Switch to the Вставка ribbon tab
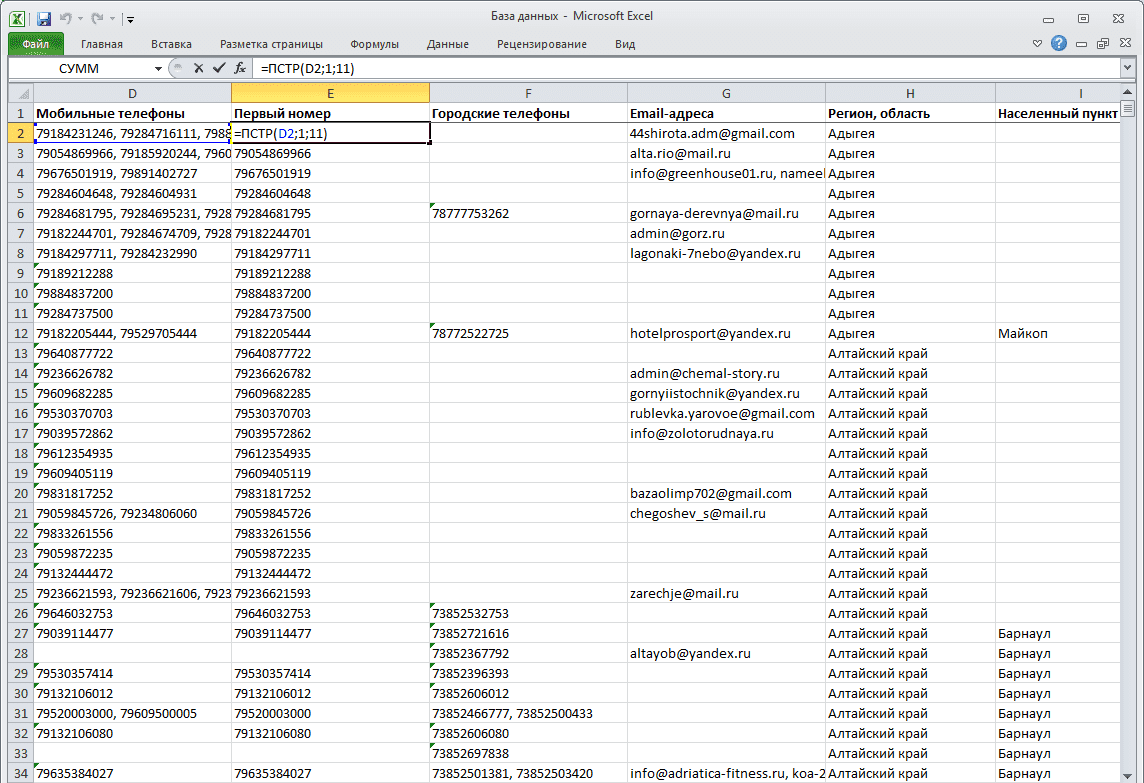The height and width of the screenshot is (783, 1144). coord(171,44)
